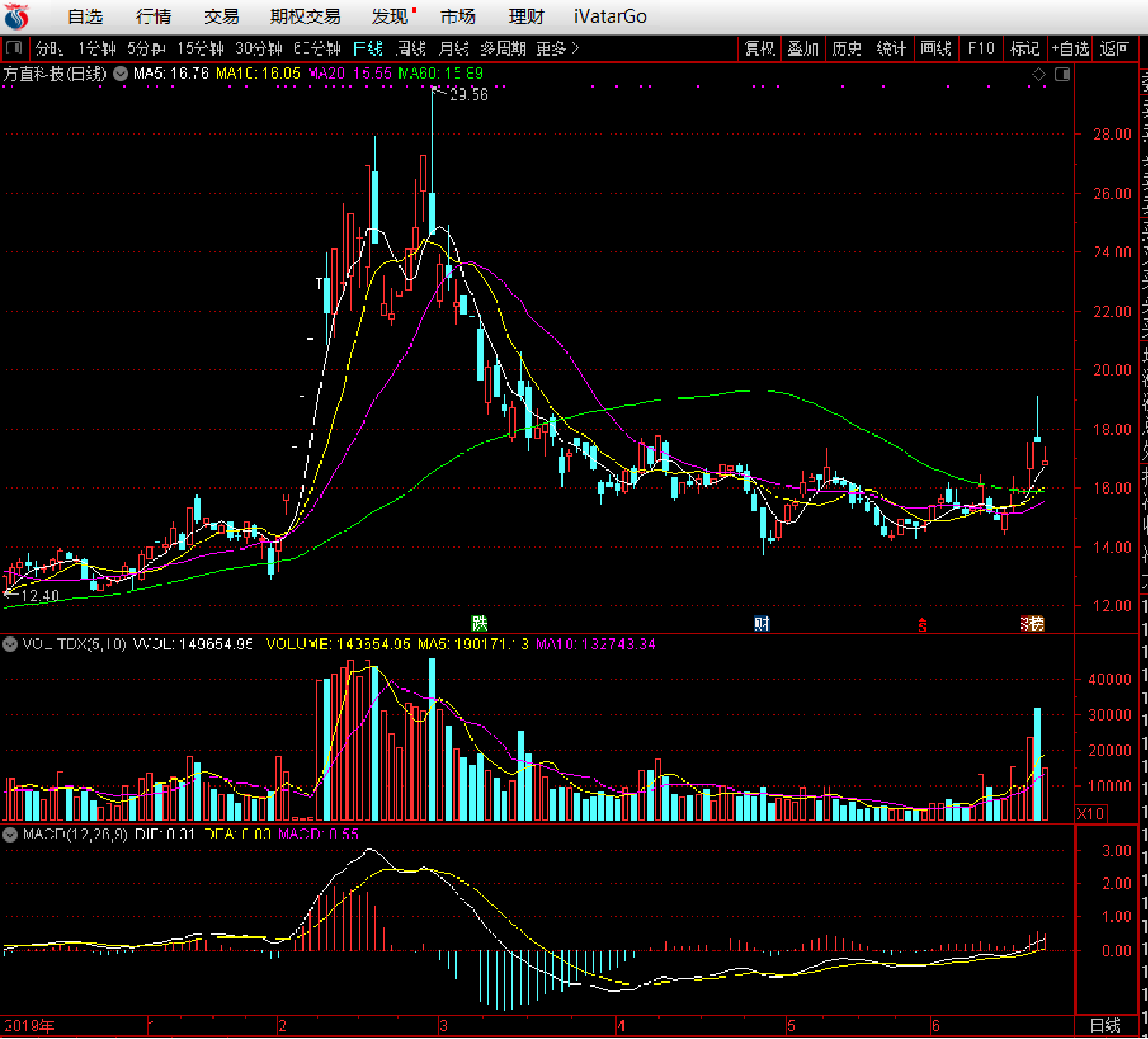Viewport: 1148px width, 1039px height.
Task: Select the 15分钟 period
Action: [x=201, y=49]
